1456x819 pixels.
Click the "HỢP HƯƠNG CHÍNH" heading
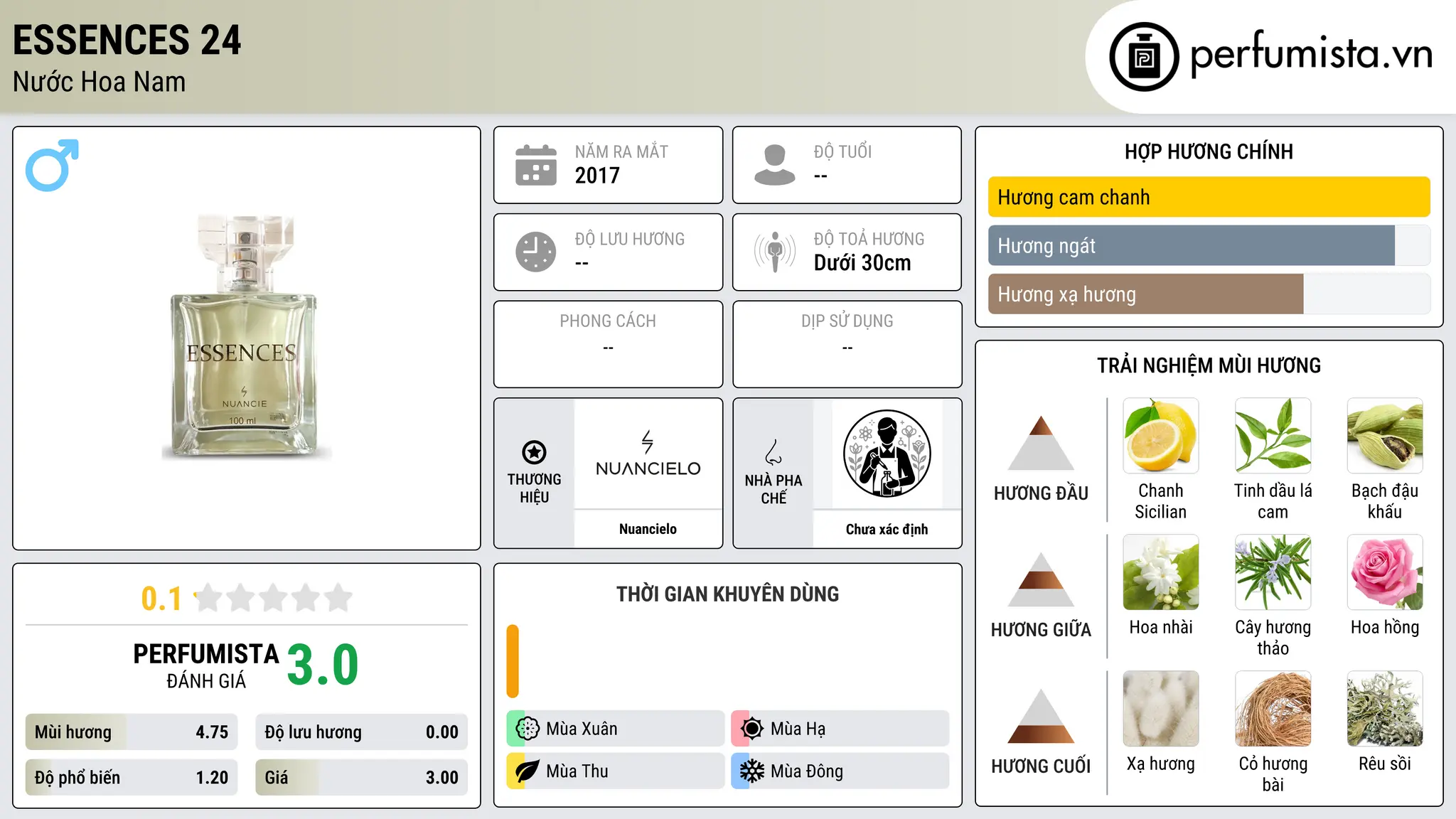pos(1209,151)
